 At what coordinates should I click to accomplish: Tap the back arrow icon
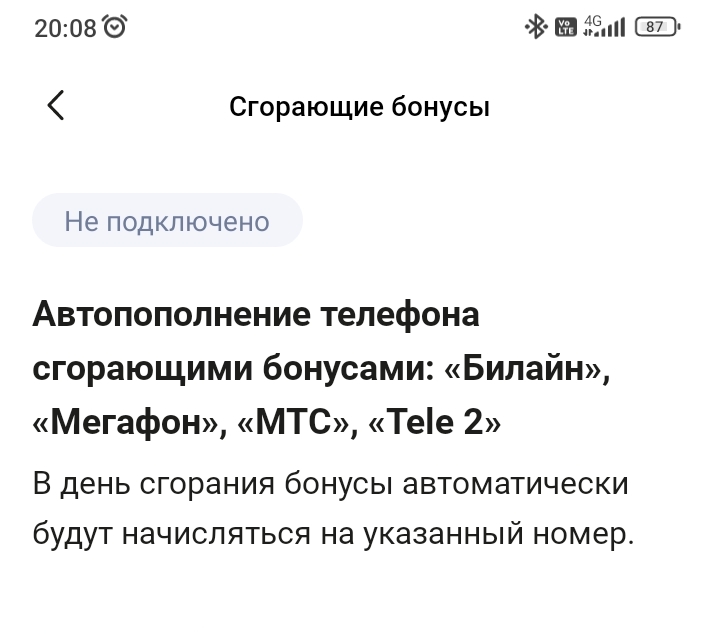(56, 105)
